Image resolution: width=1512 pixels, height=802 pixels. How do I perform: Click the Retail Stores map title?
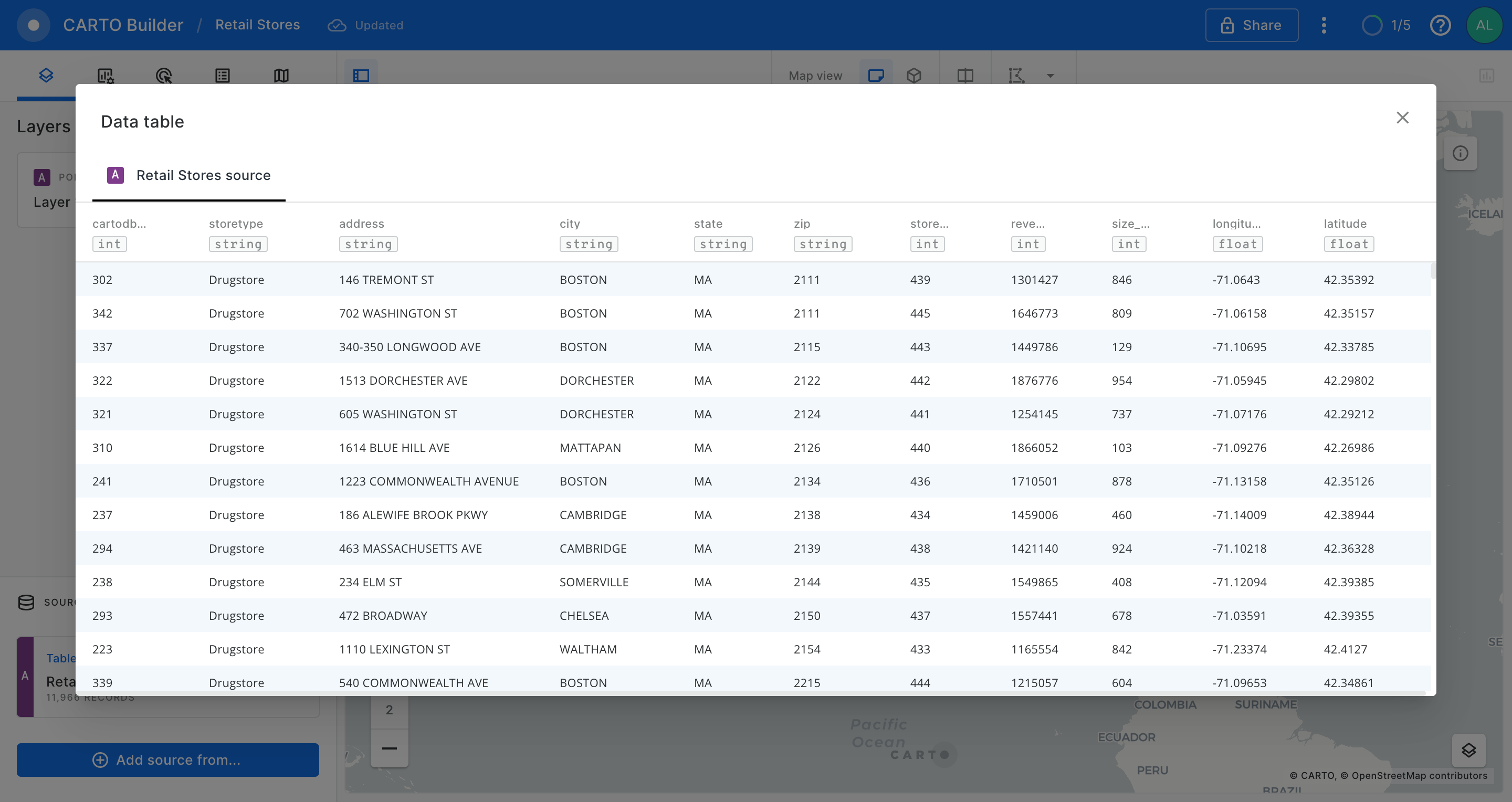pos(257,25)
